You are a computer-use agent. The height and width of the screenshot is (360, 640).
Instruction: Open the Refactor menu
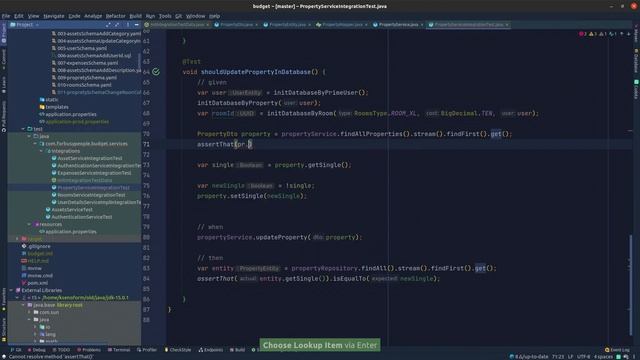116,16
